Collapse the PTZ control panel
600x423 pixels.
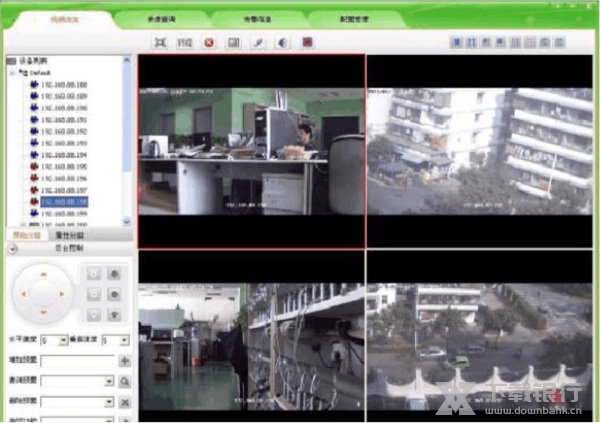coord(9,245)
